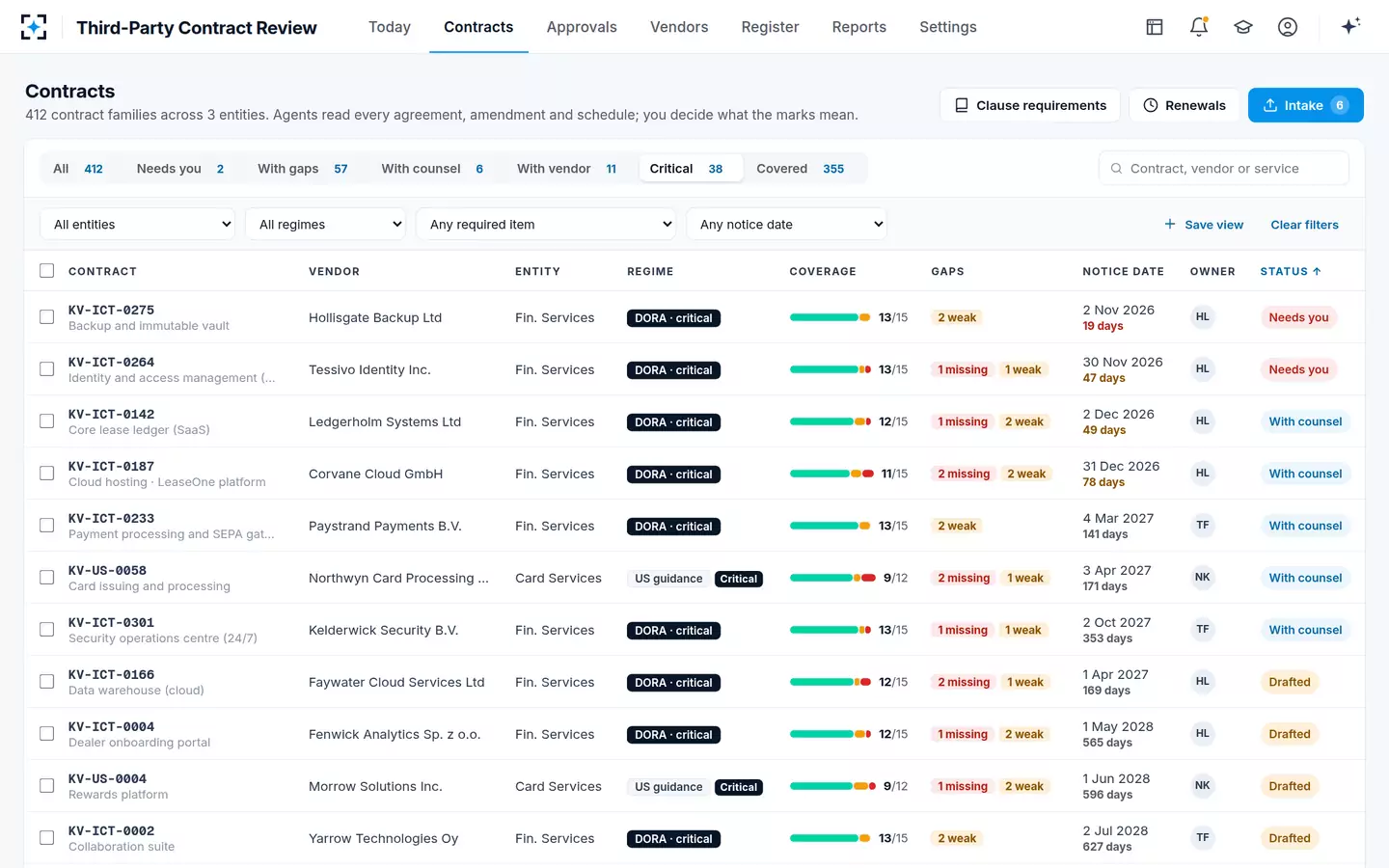Select all contracts header checkbox
The width and height of the screenshot is (1389, 868).
46,271
